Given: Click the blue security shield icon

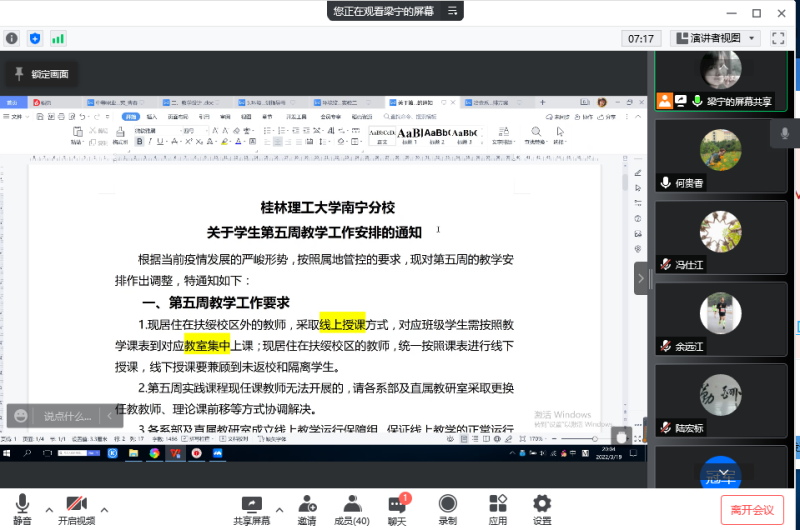Looking at the screenshot, I should 35,38.
